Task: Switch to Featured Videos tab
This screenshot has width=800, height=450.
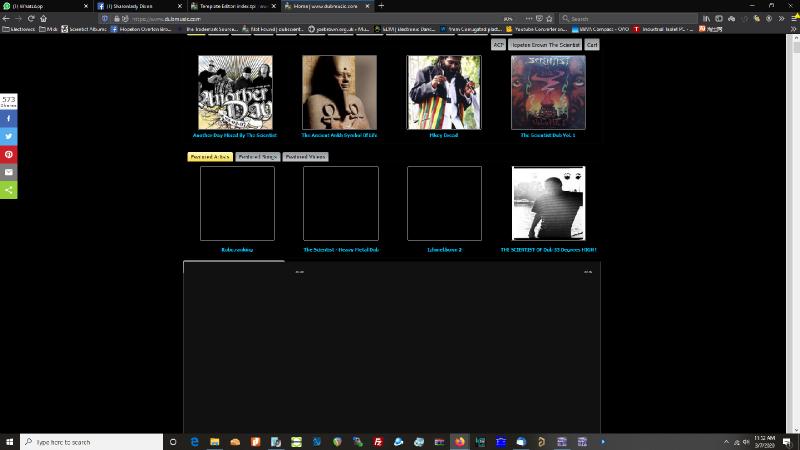Action: click(305, 157)
